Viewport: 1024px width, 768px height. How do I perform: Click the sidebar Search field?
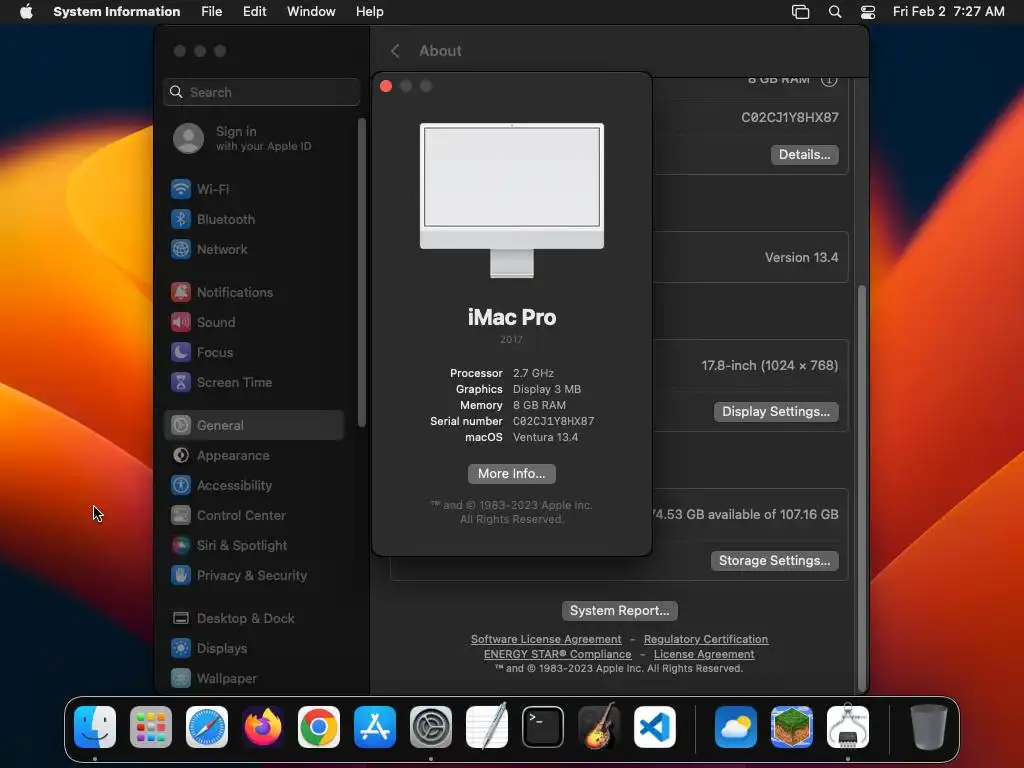click(x=261, y=92)
